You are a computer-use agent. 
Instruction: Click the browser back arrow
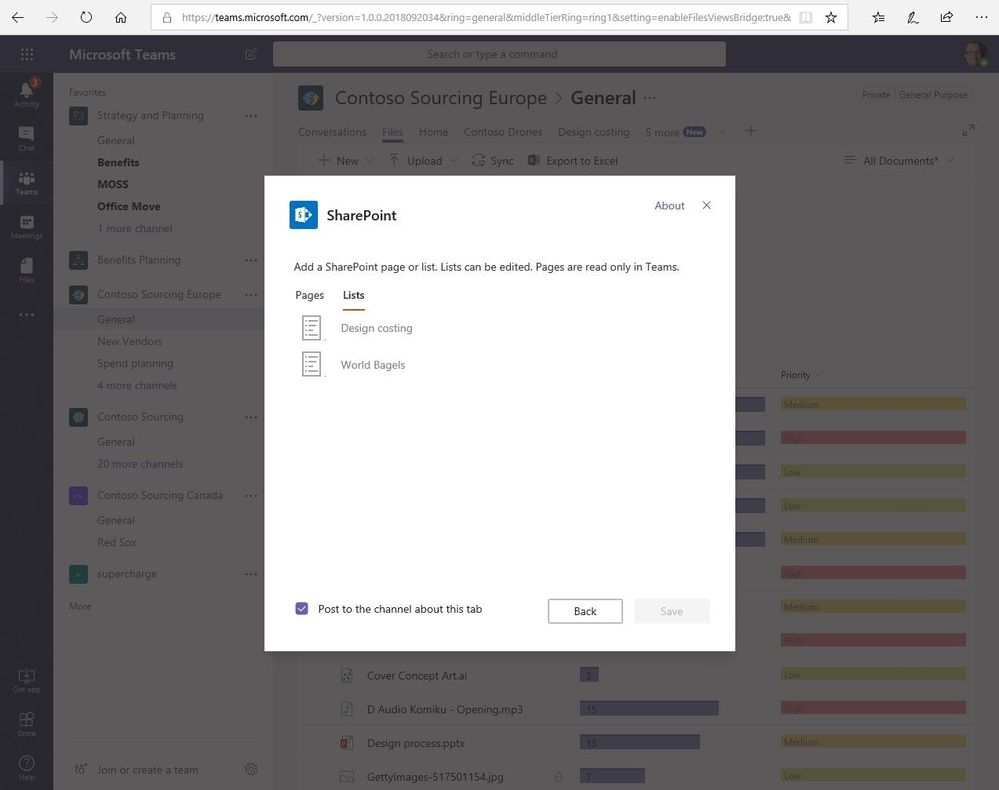tap(18, 18)
